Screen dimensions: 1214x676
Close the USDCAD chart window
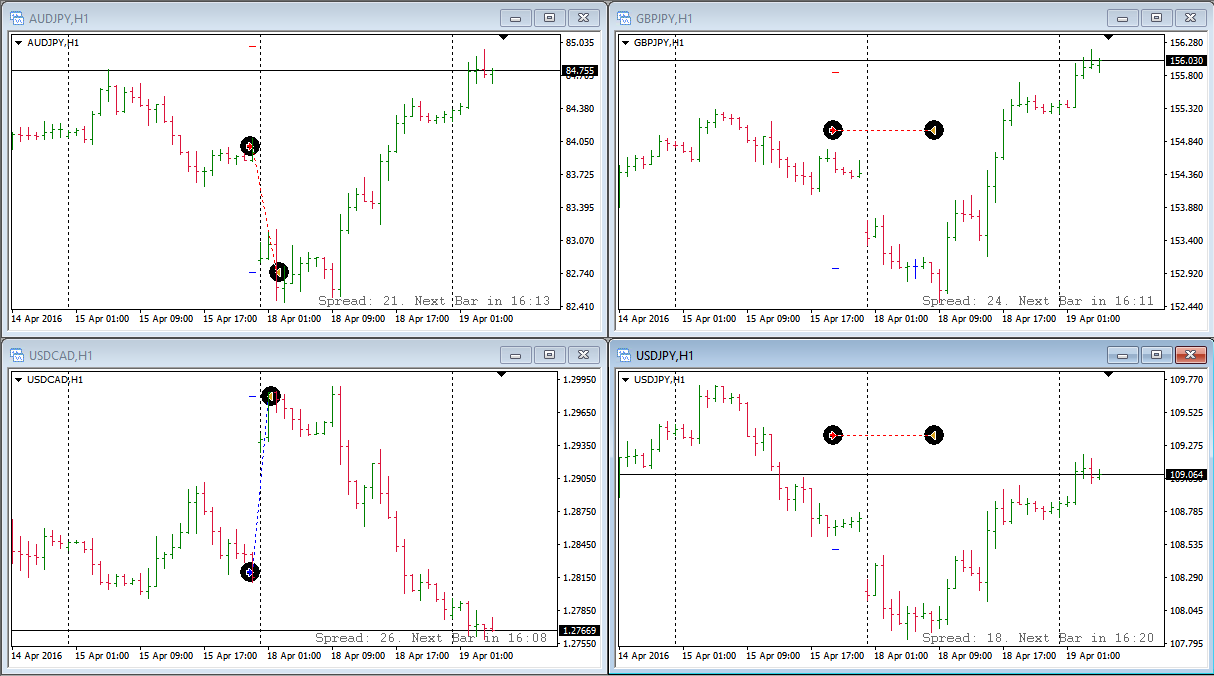tap(582, 355)
